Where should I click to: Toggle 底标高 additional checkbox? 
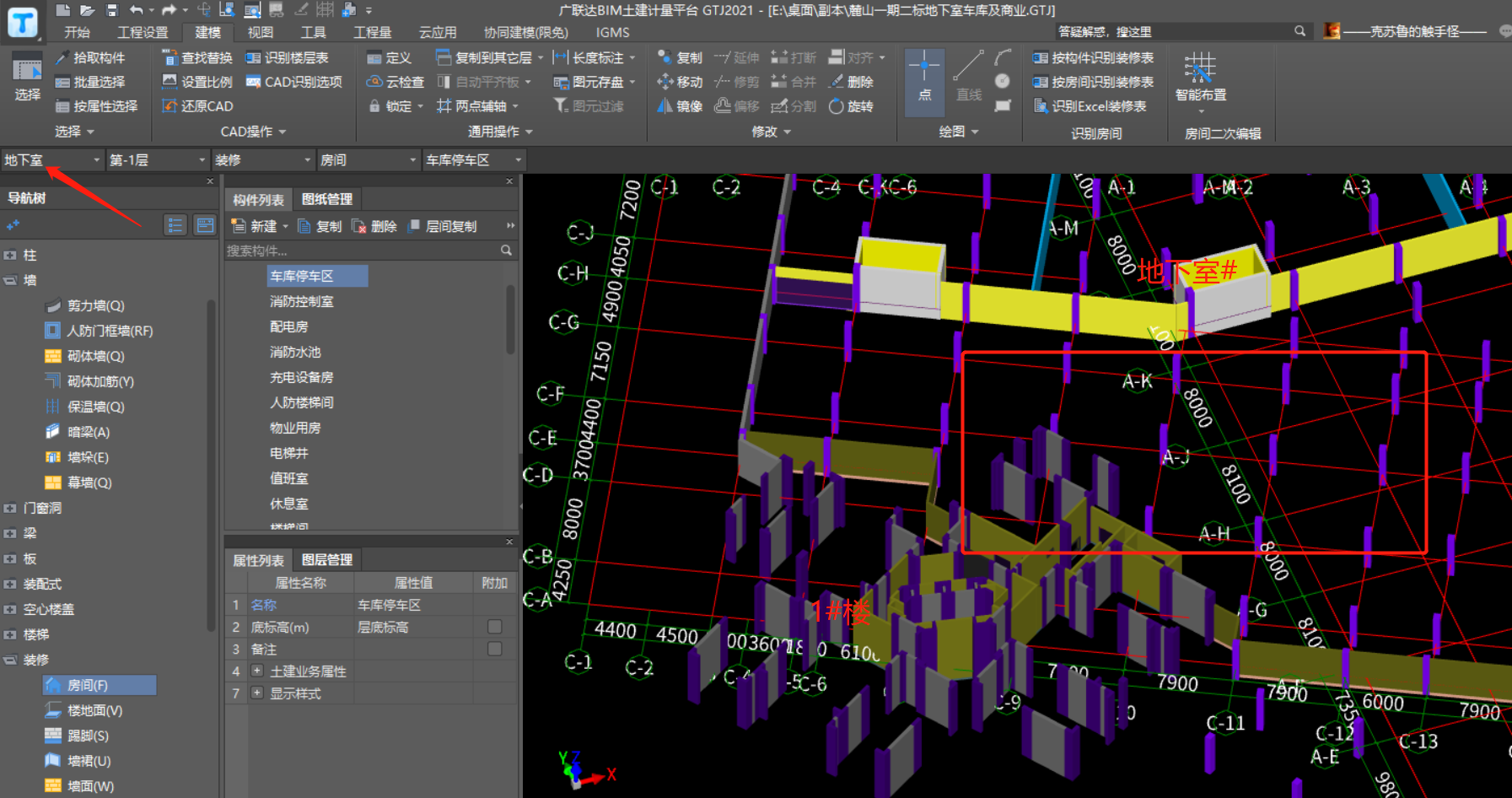tap(495, 627)
